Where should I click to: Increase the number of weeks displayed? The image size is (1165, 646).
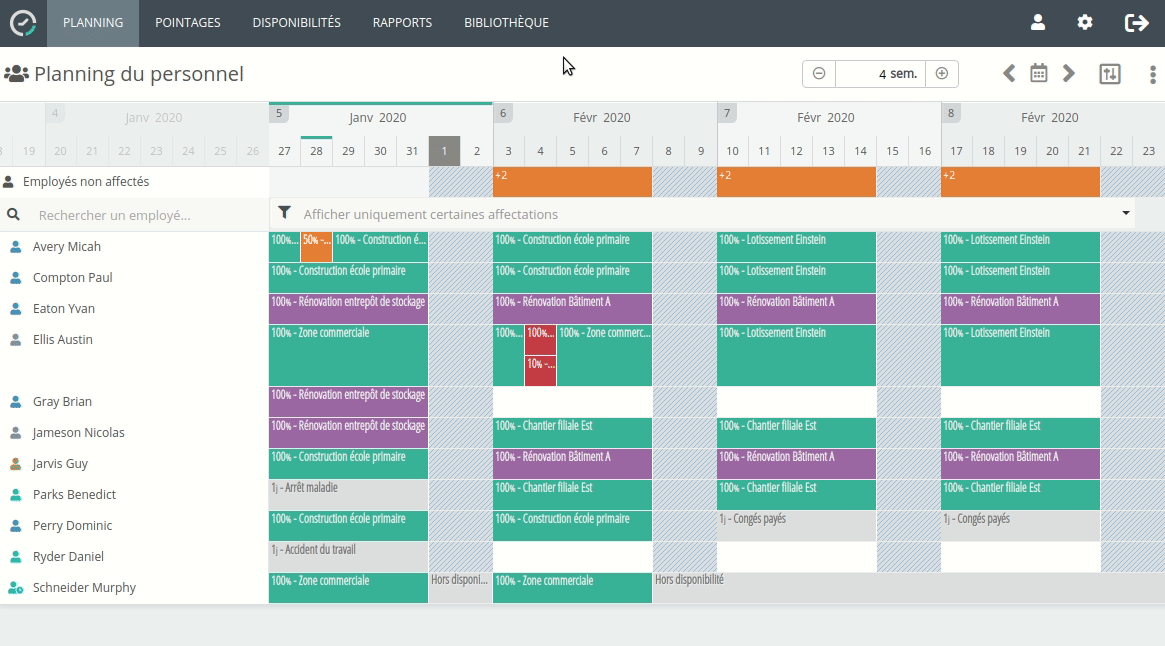tap(941, 73)
